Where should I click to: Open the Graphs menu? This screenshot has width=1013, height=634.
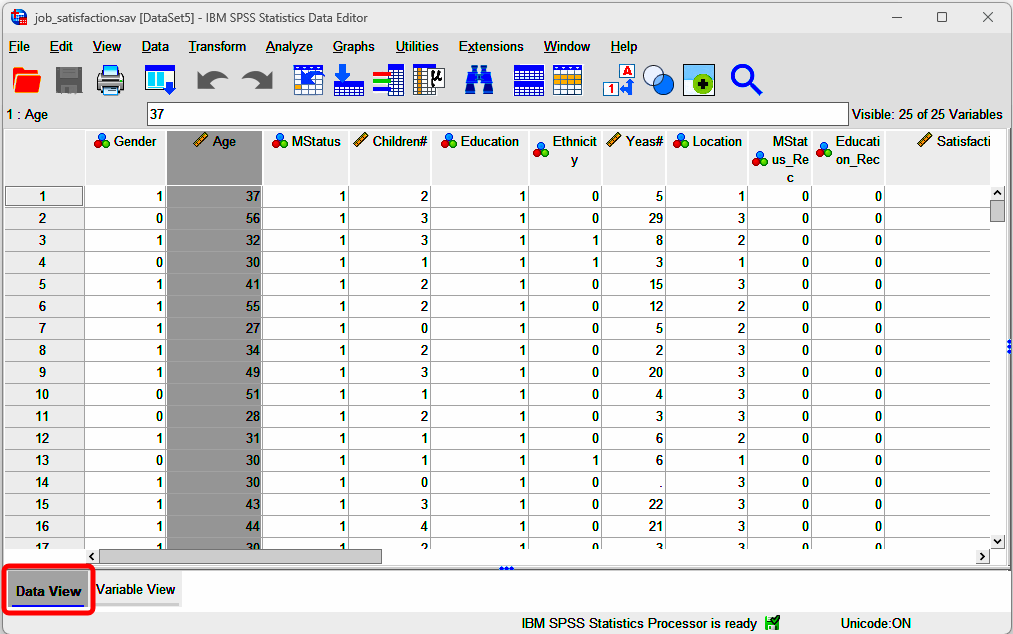click(x=353, y=46)
